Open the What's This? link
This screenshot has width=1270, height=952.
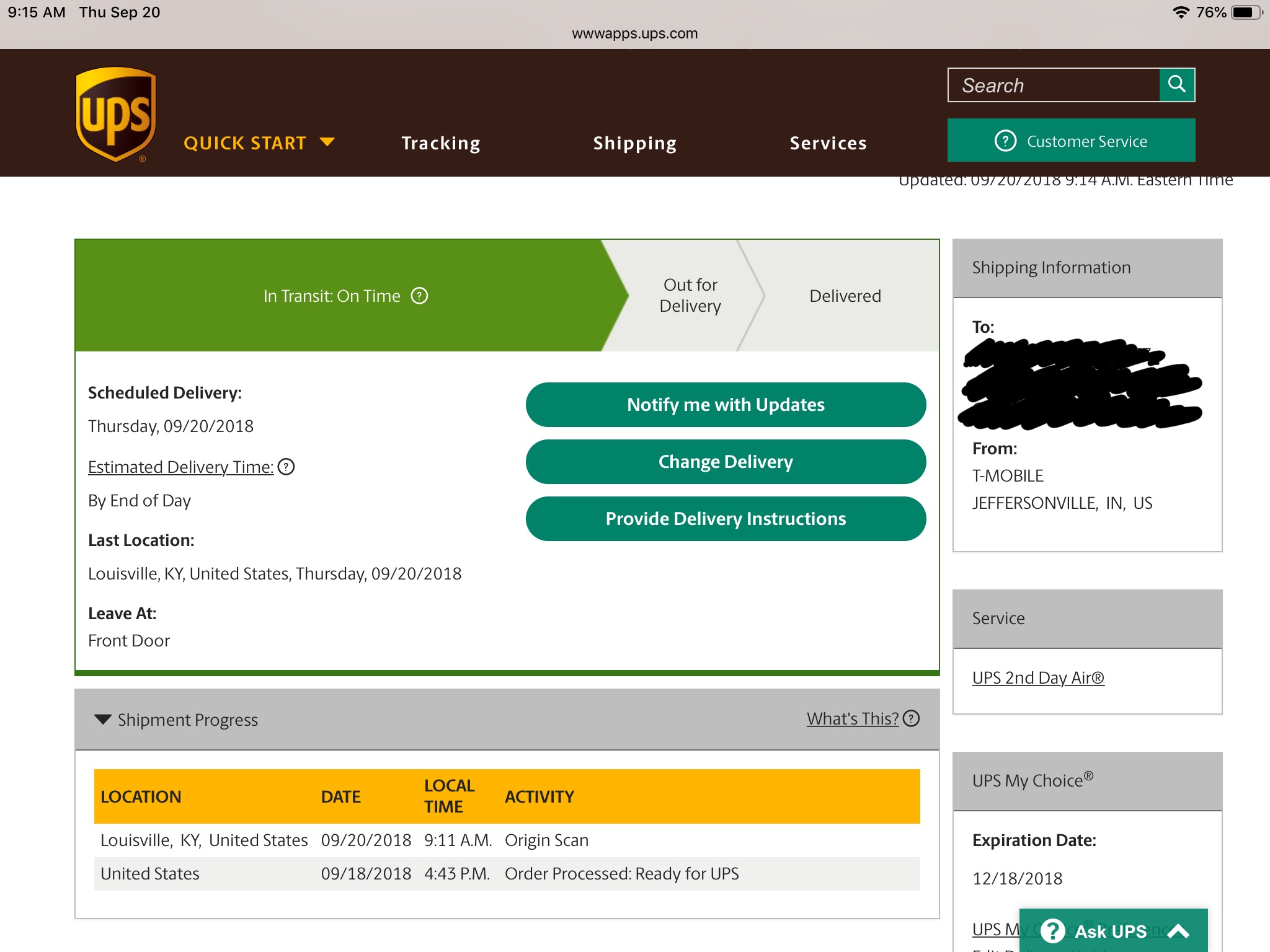(x=852, y=718)
